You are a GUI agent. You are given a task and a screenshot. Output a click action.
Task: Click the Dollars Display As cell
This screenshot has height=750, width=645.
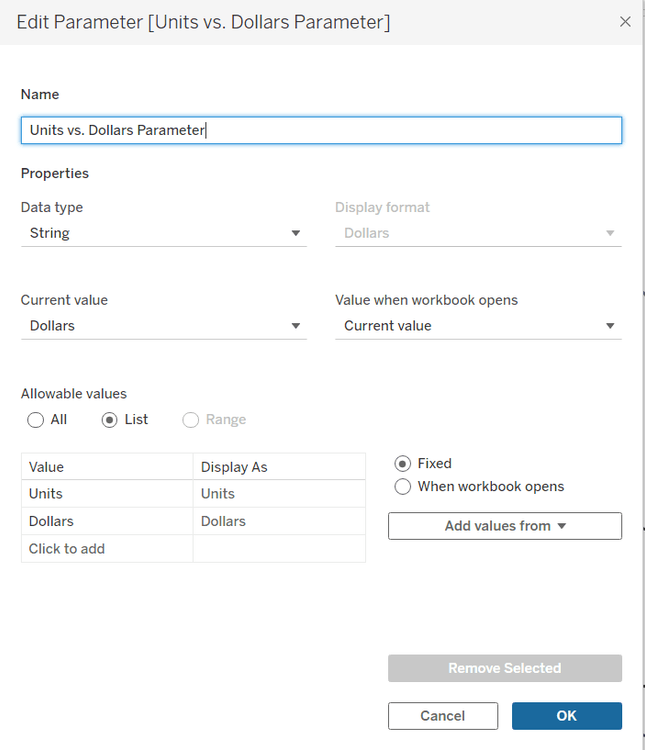click(x=279, y=521)
